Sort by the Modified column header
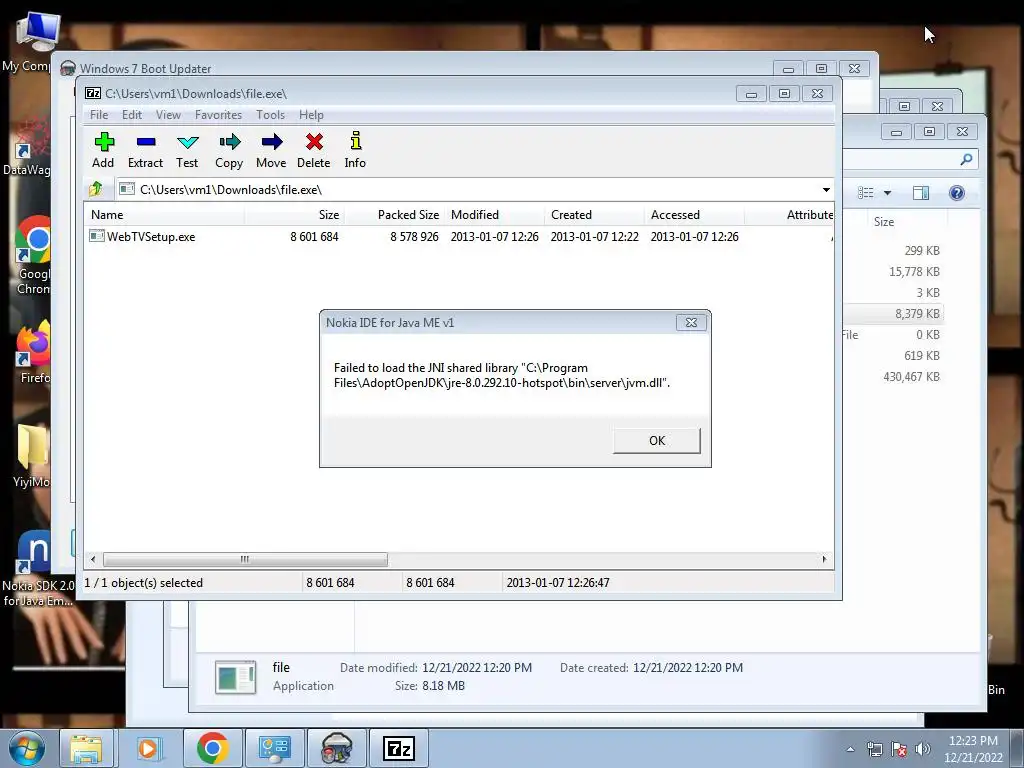Screen dimensions: 1024x768 click(x=495, y=215)
